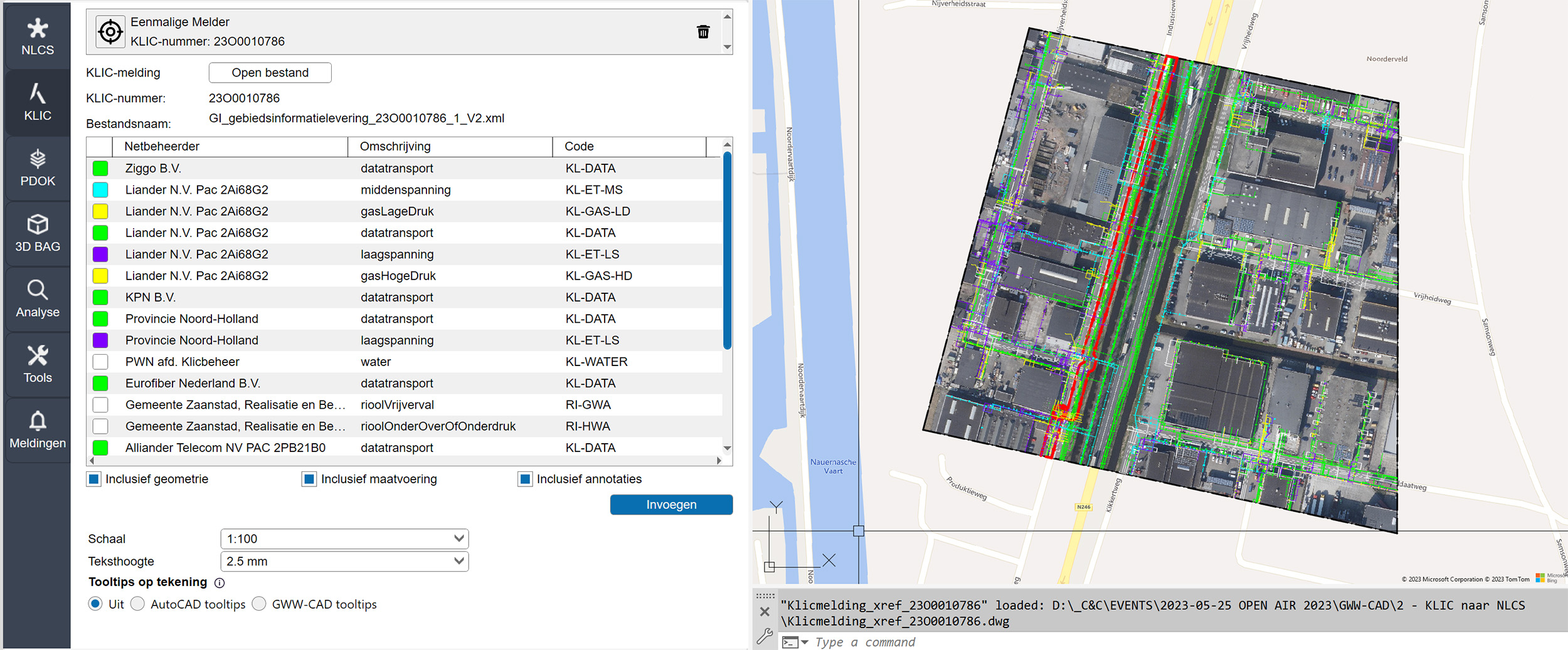Open the Schaal 1:100 dropdown
Image resolution: width=1568 pixels, height=650 pixels.
coord(344,538)
